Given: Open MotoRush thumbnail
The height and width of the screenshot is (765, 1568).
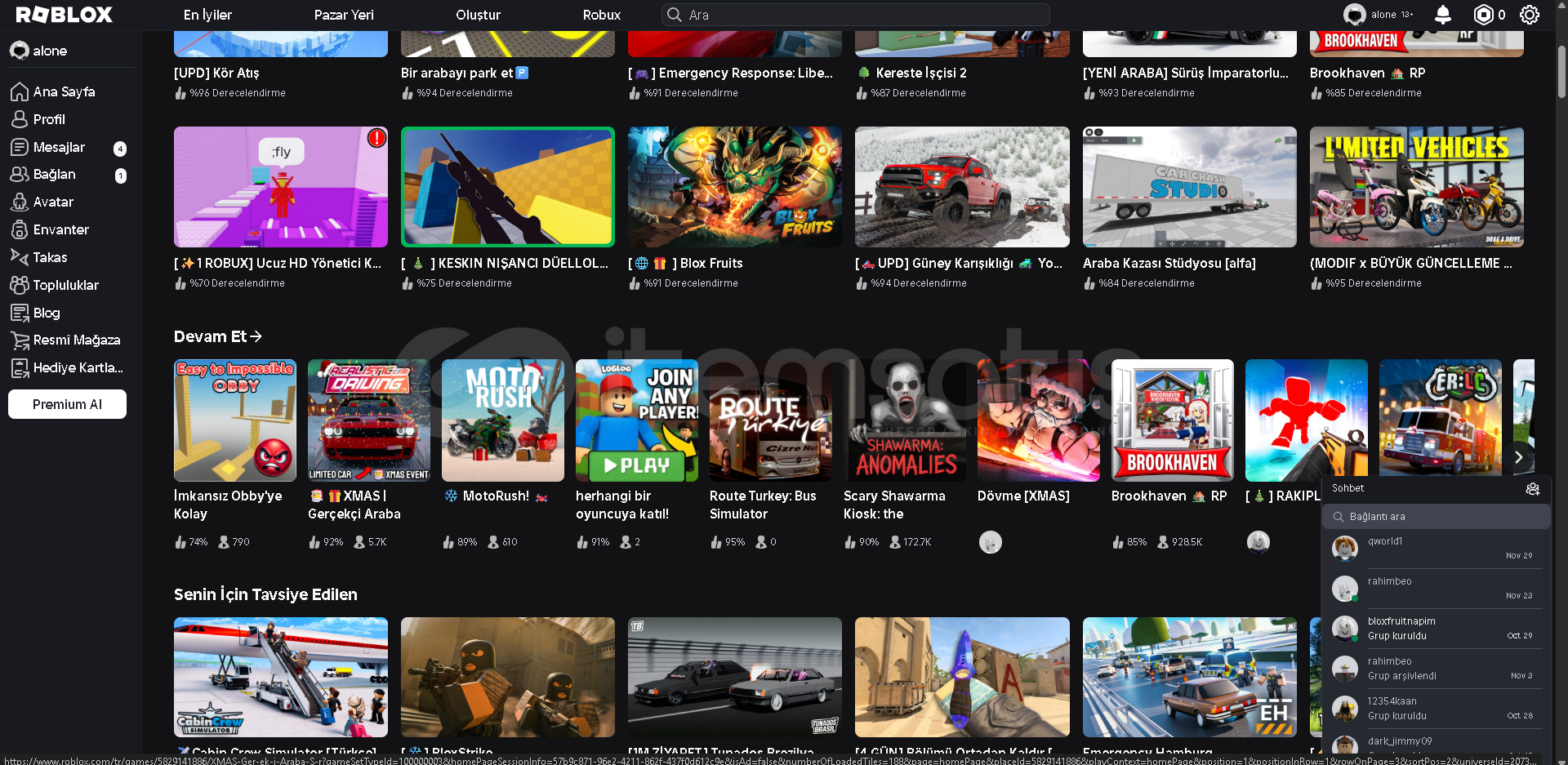Looking at the screenshot, I should 503,420.
